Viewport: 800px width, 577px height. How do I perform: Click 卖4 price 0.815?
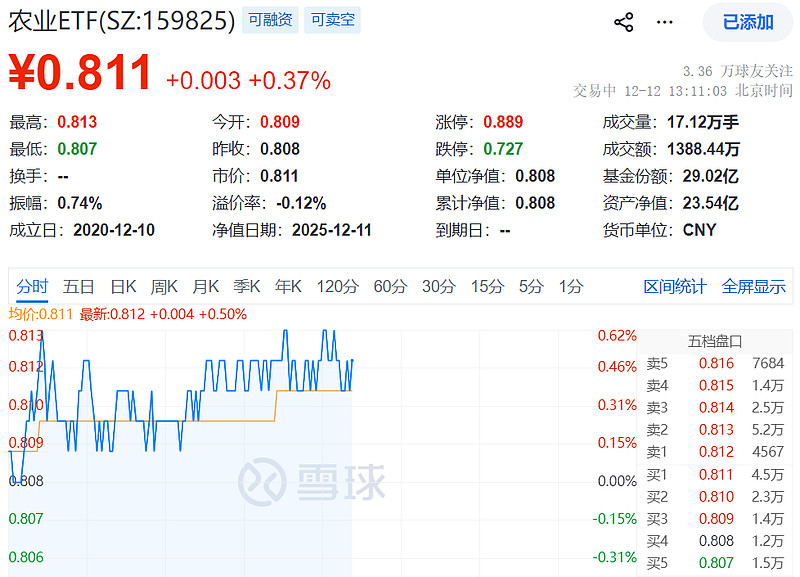pos(716,385)
